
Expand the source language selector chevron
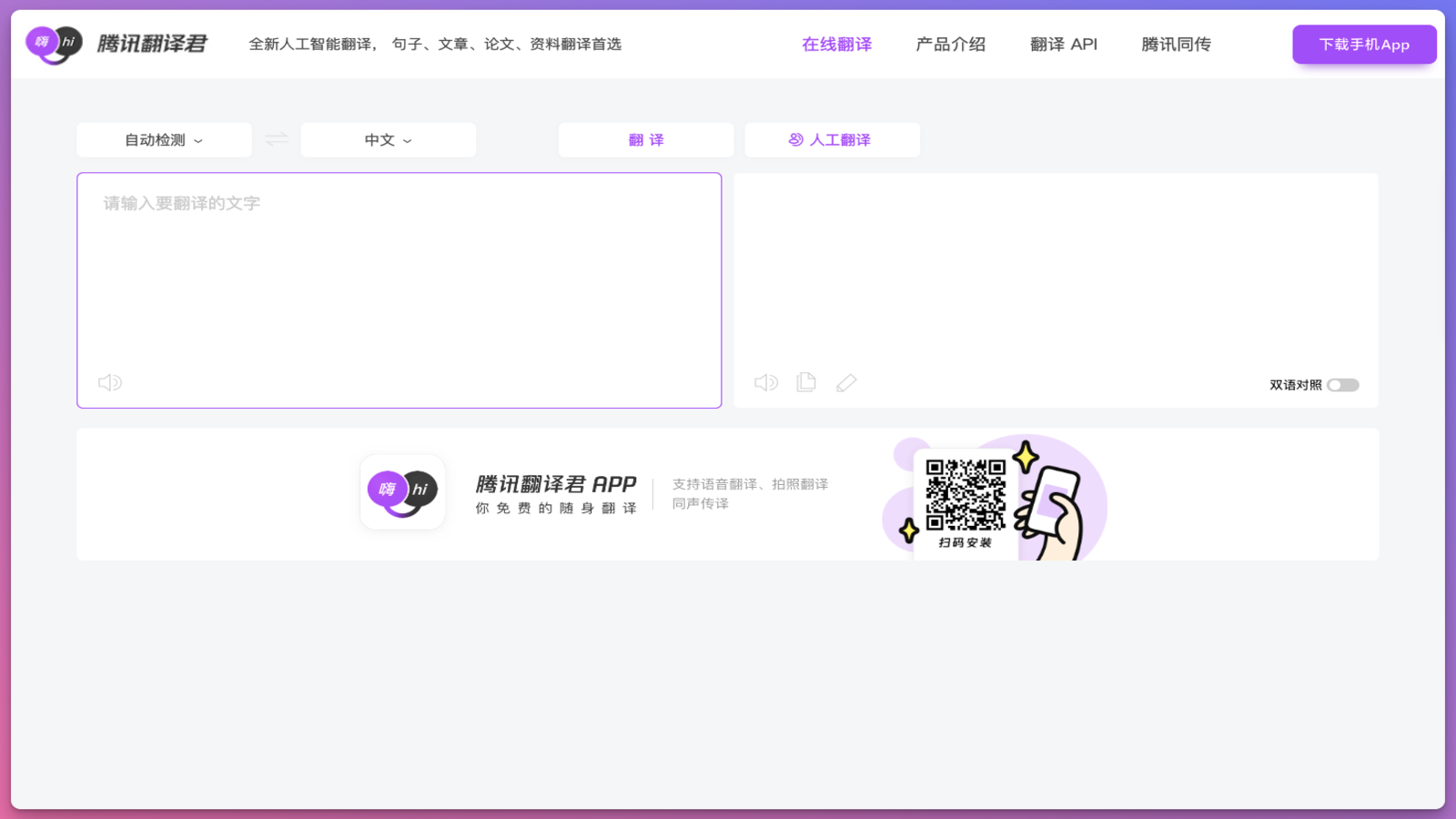pyautogui.click(x=200, y=140)
